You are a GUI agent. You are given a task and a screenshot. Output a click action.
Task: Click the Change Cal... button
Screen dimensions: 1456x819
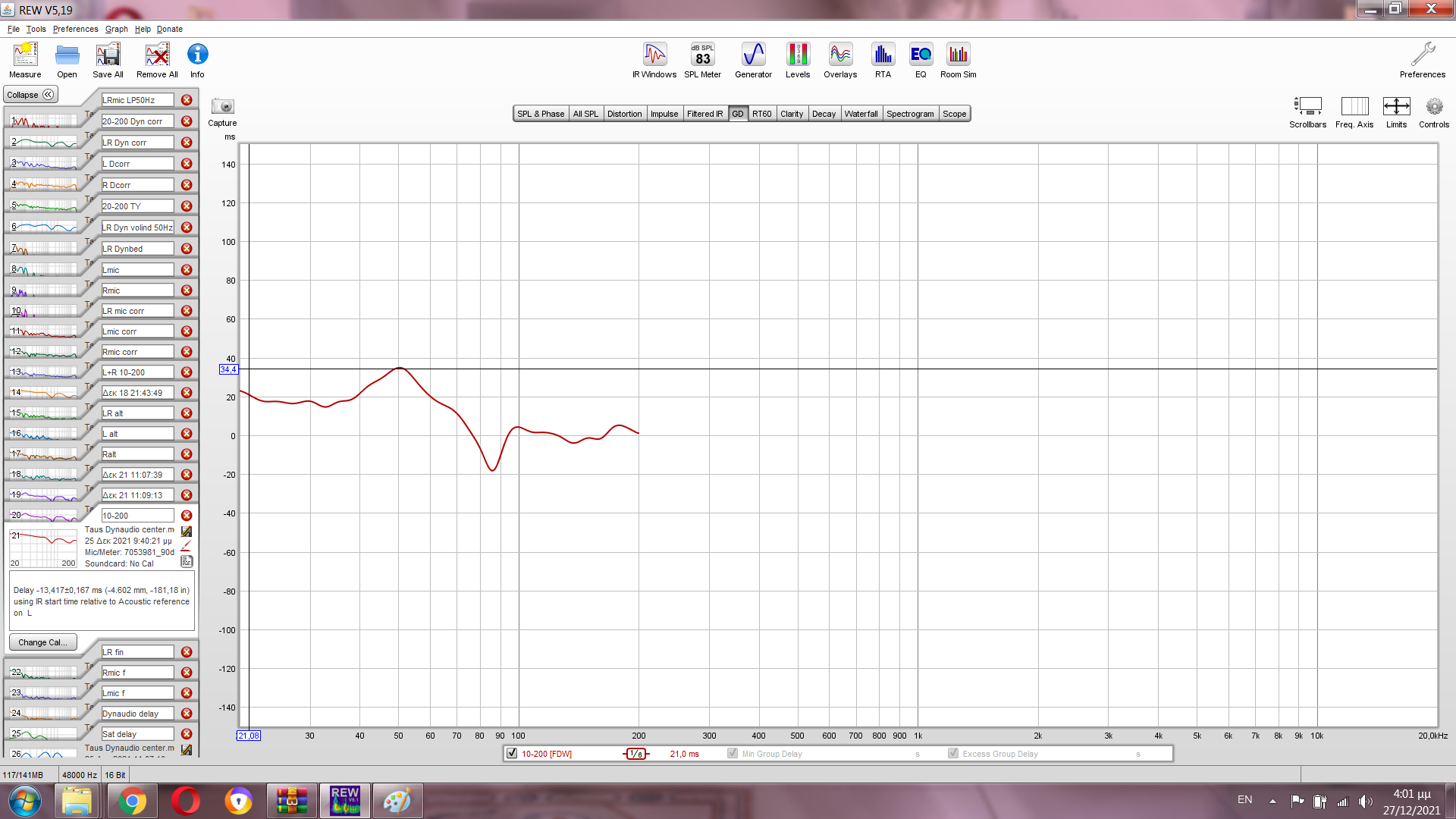point(42,642)
